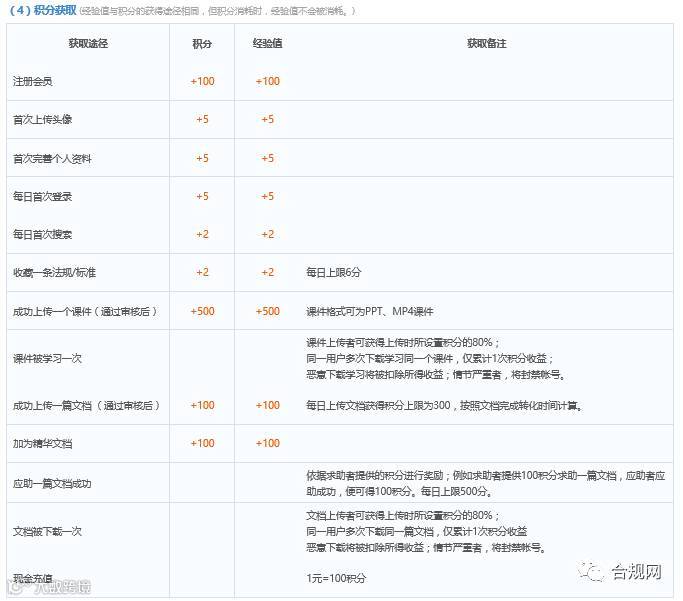Image resolution: width=683 pixels, height=601 pixels.
Task: Select the "注册会员" row label
Action: coord(33,81)
